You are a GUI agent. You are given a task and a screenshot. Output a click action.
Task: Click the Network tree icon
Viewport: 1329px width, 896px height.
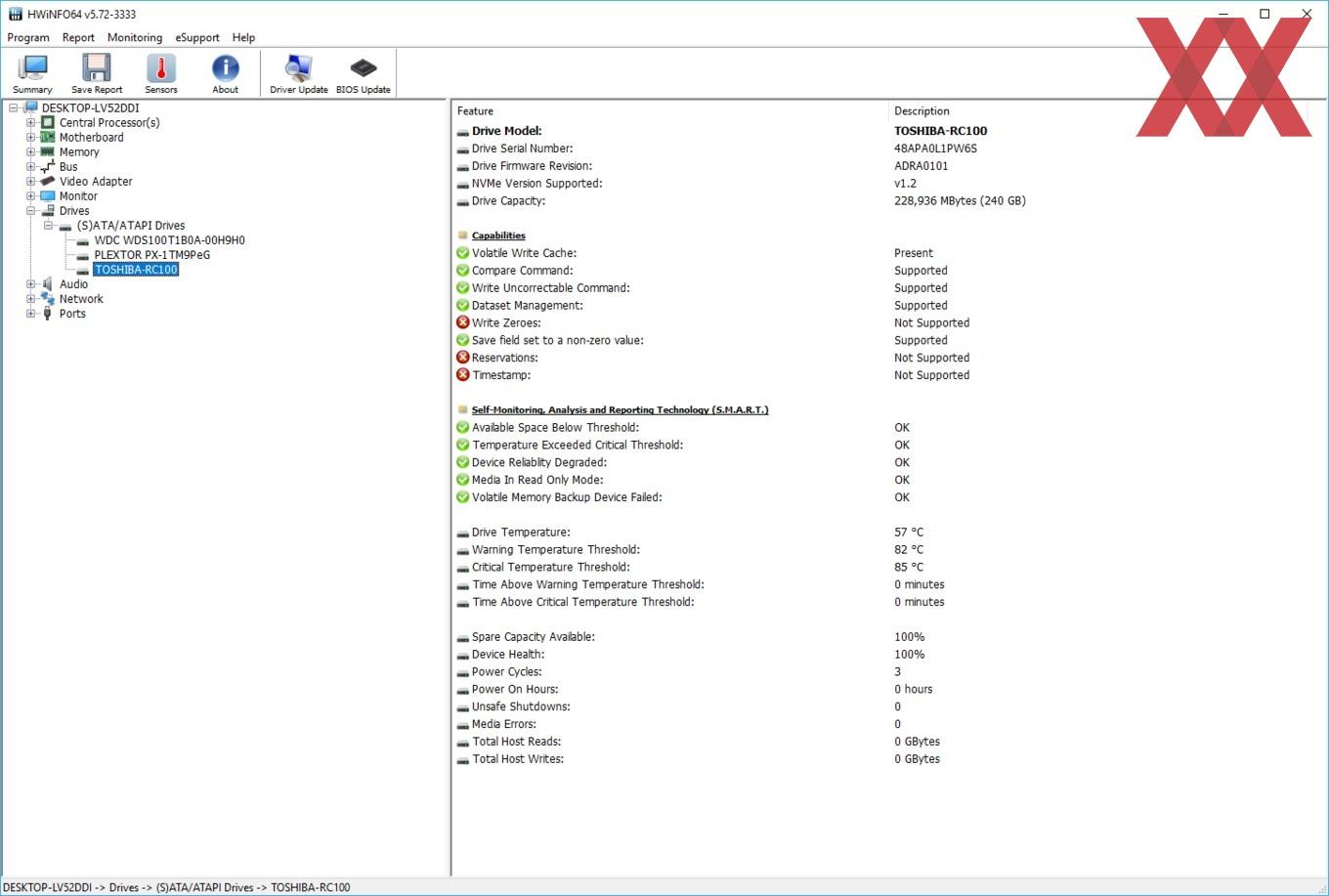pyautogui.click(x=48, y=299)
